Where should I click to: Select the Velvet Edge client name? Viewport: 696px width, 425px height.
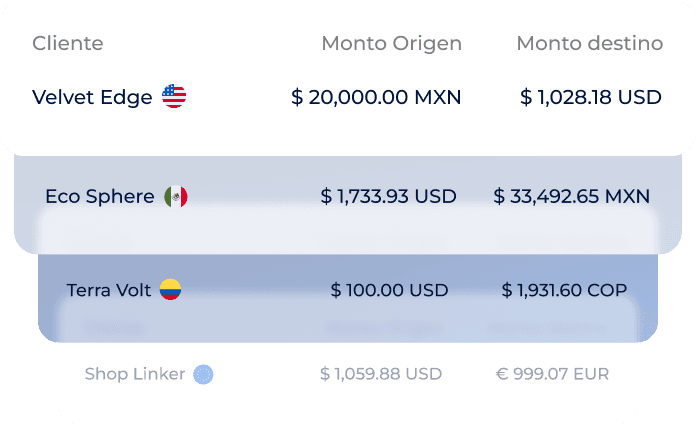[x=92, y=97]
